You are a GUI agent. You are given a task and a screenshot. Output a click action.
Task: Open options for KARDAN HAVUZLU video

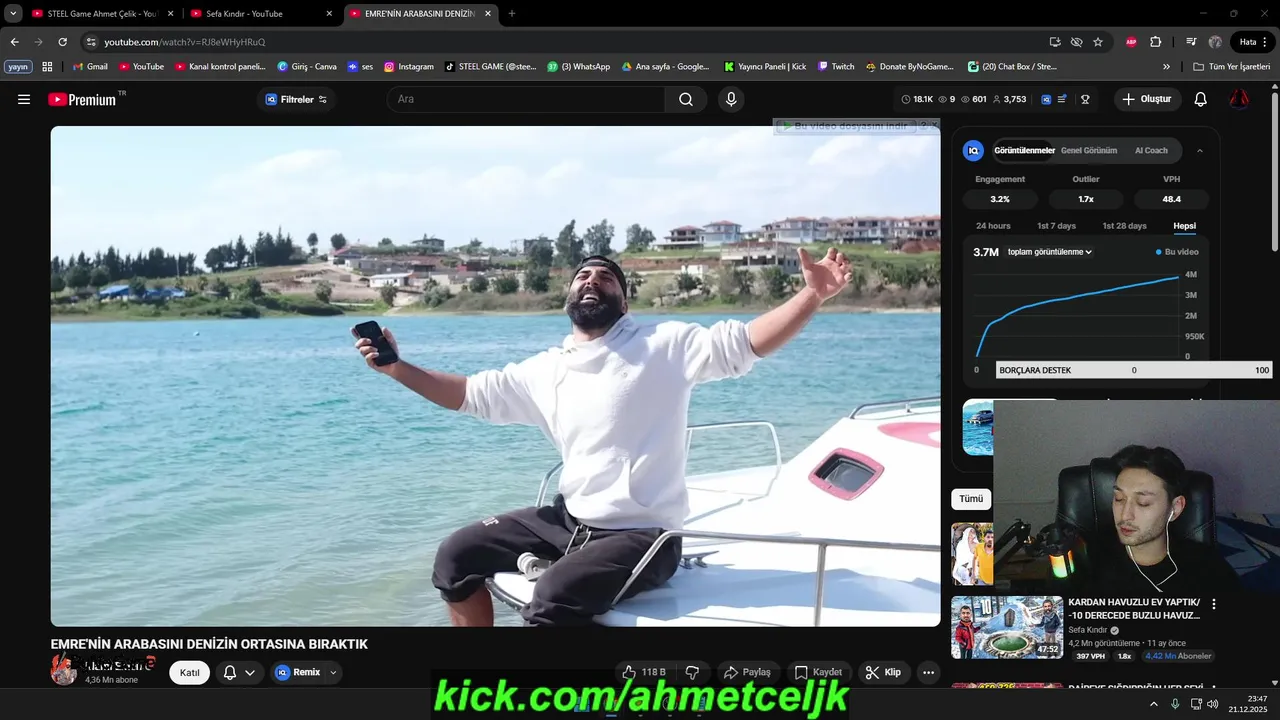[x=1214, y=604]
